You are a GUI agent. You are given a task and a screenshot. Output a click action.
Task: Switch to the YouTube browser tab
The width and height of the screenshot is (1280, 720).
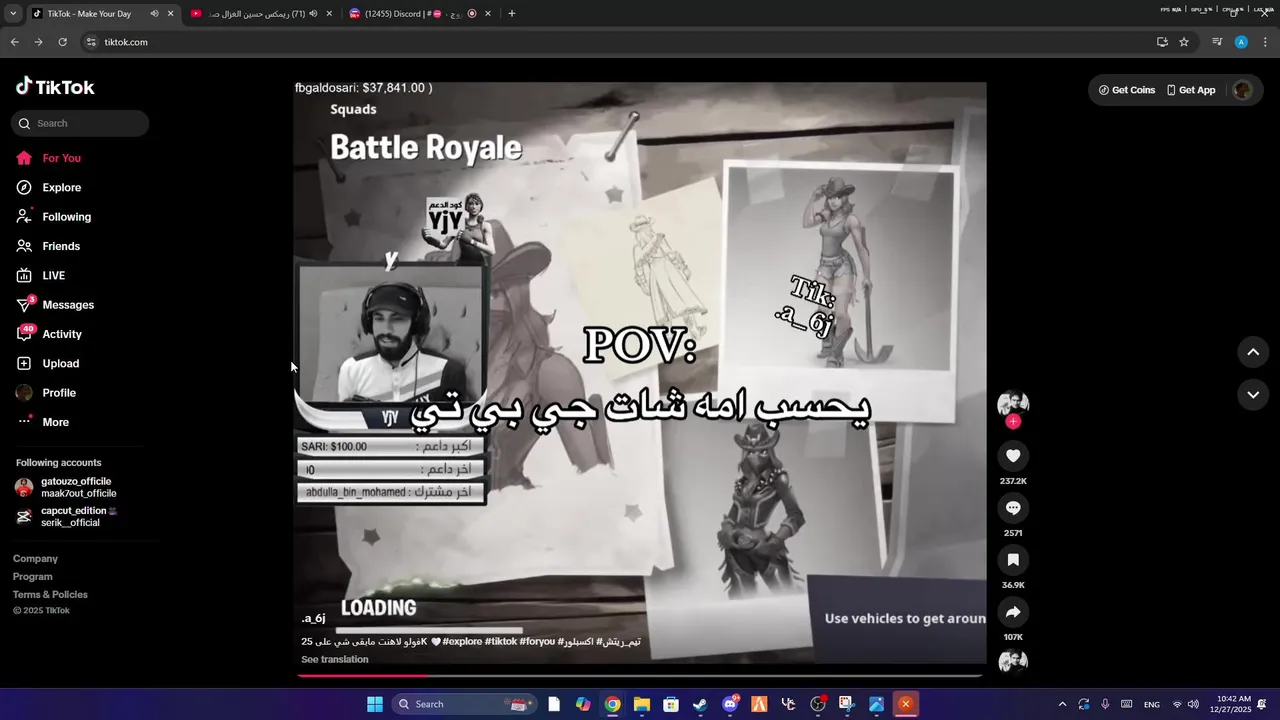pyautogui.click(x=255, y=14)
